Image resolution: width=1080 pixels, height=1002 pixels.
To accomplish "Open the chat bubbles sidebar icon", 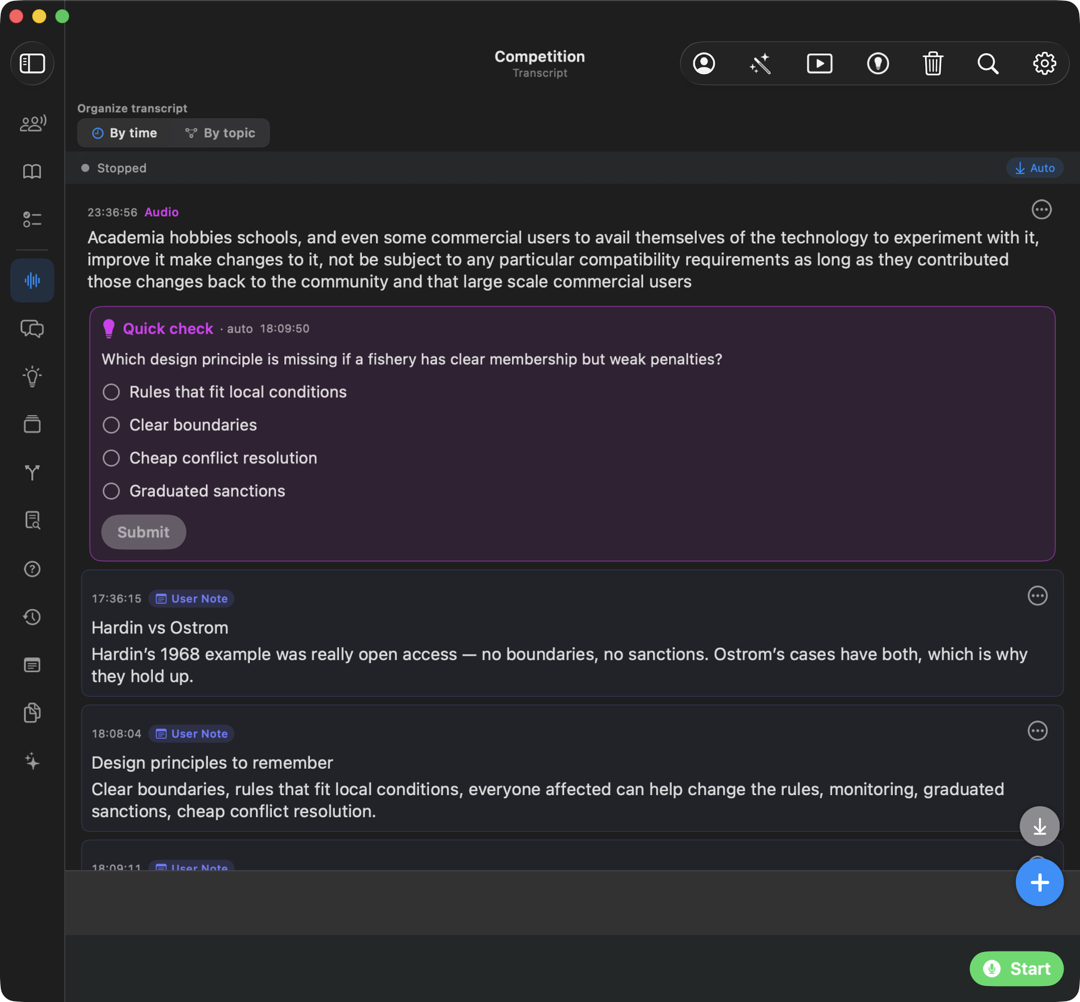I will click(32, 328).
